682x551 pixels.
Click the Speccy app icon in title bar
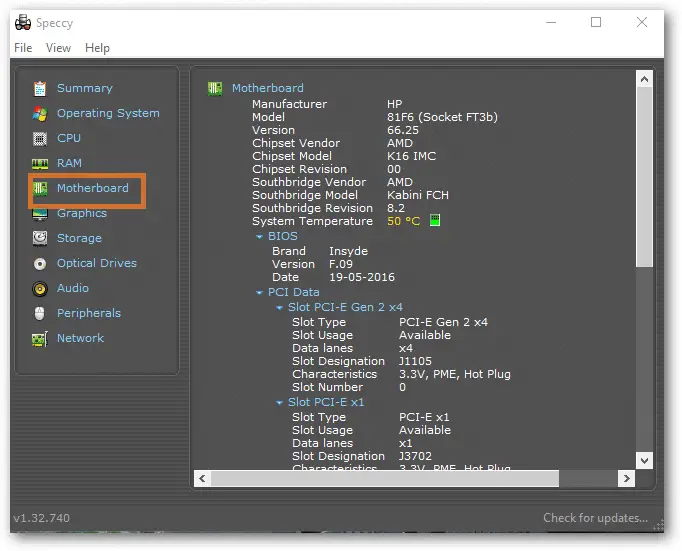point(23,23)
